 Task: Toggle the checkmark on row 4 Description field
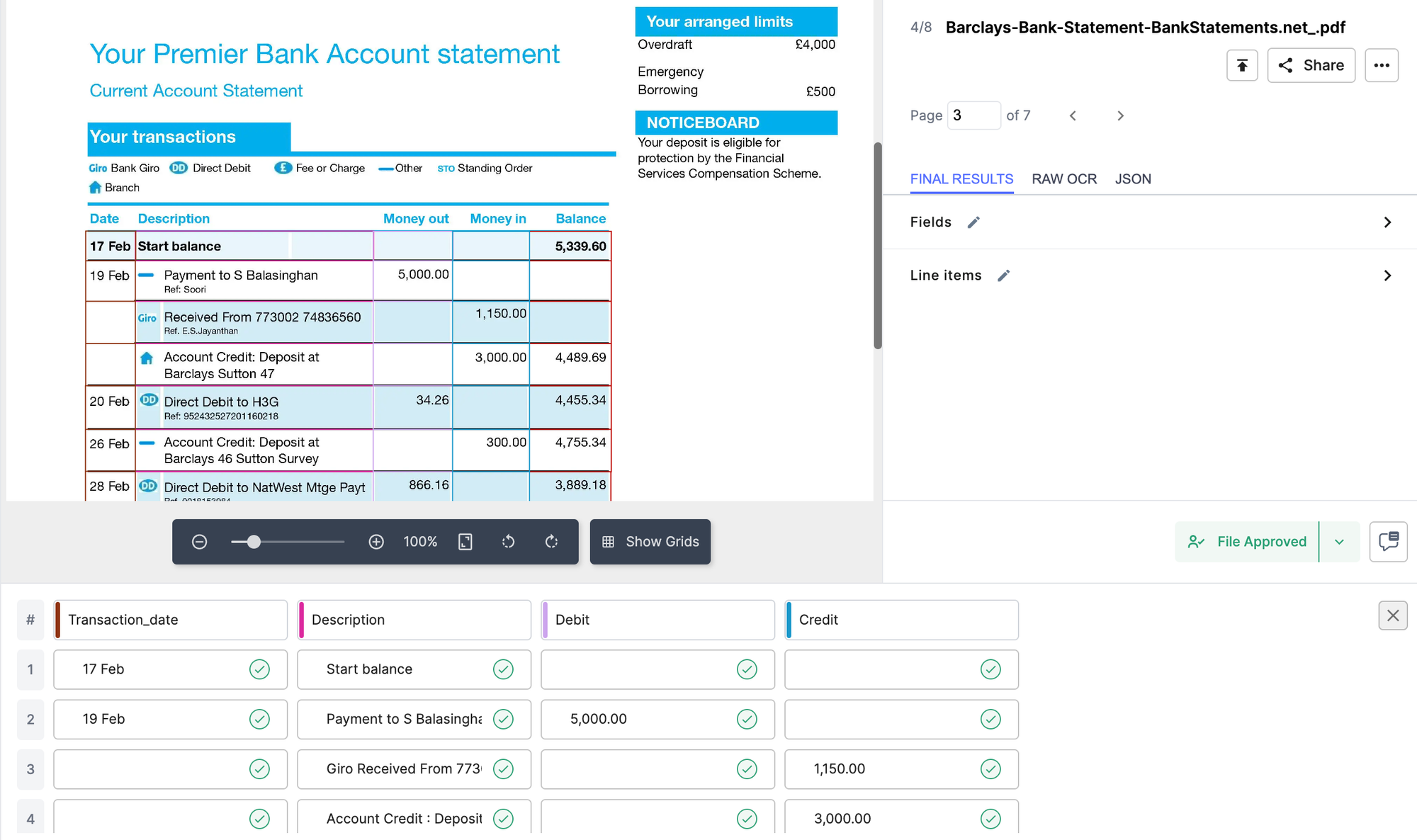(x=503, y=818)
